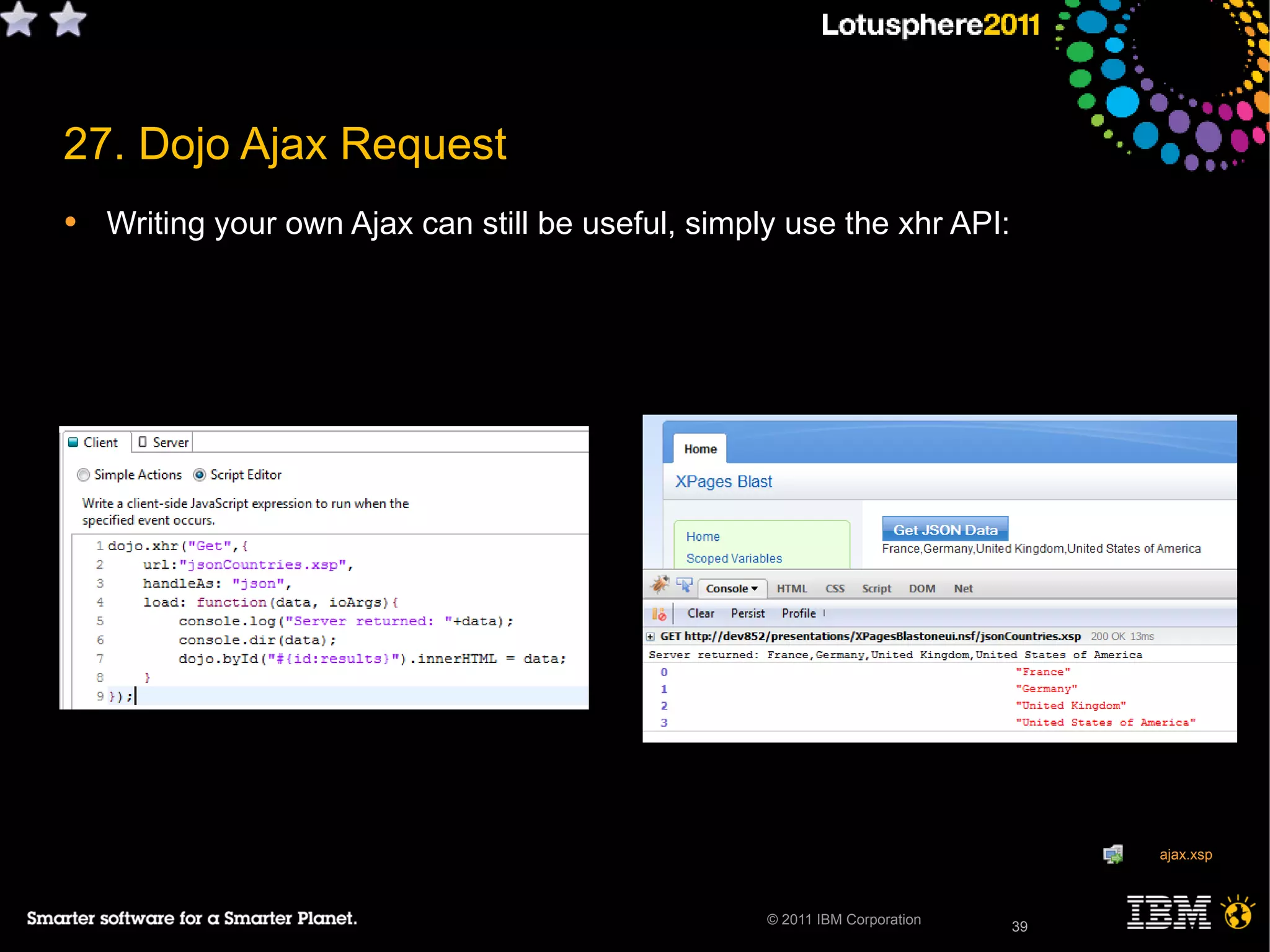Click the break on errors icon
This screenshot has height=952, width=1270.
pos(659,614)
